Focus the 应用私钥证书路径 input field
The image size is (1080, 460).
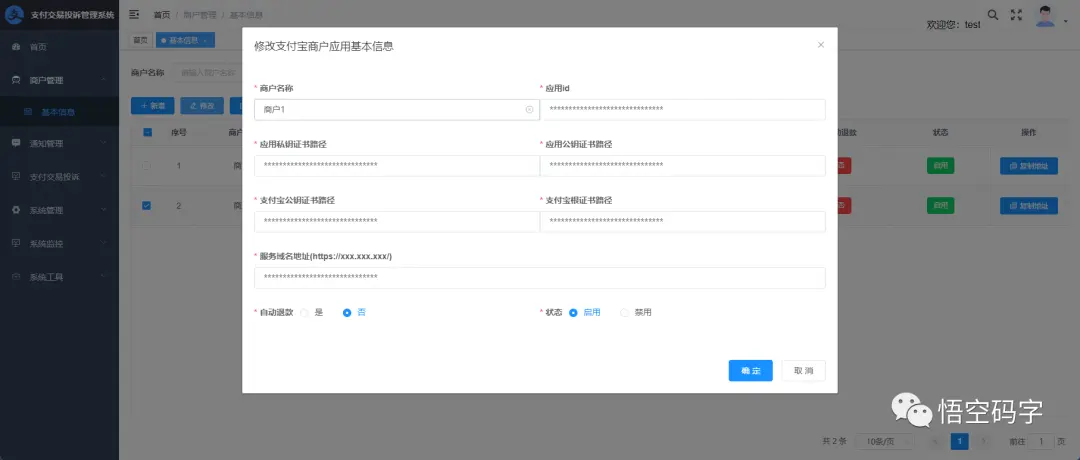tap(397, 165)
